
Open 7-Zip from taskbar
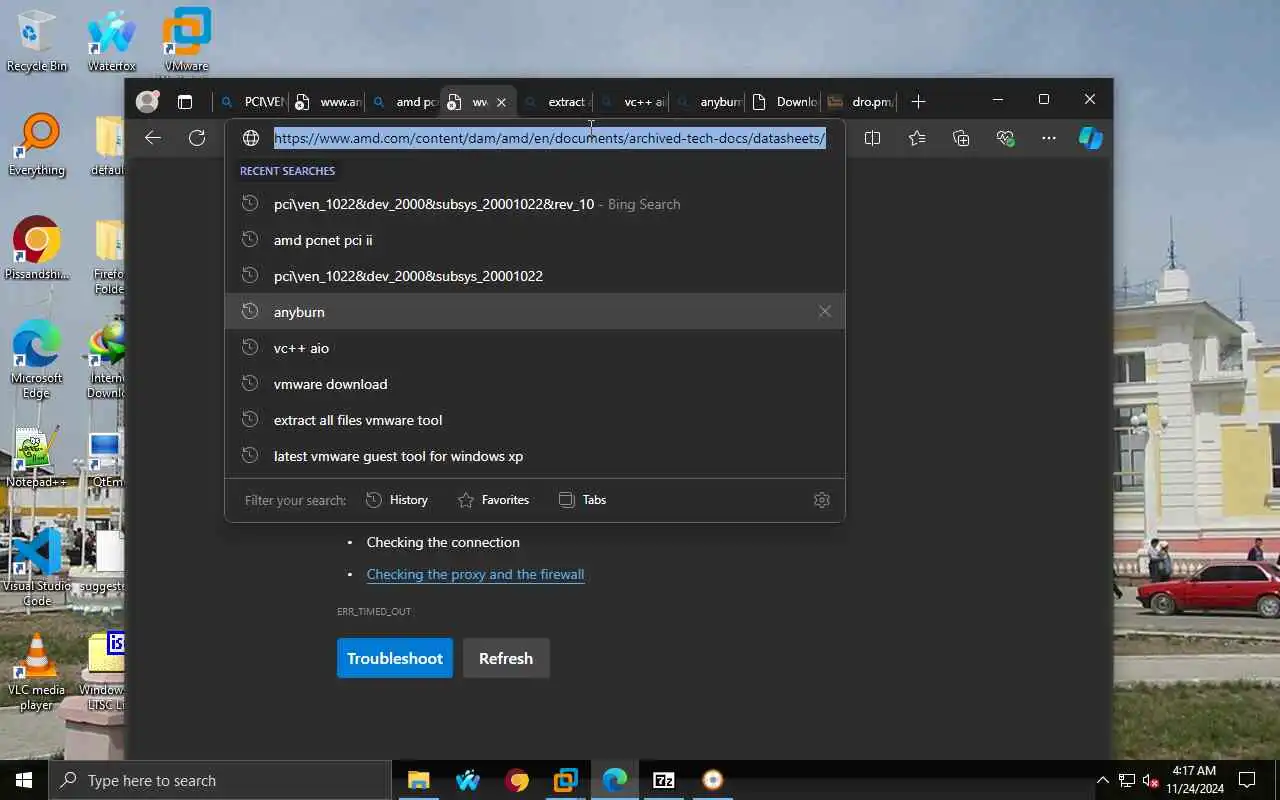663,780
